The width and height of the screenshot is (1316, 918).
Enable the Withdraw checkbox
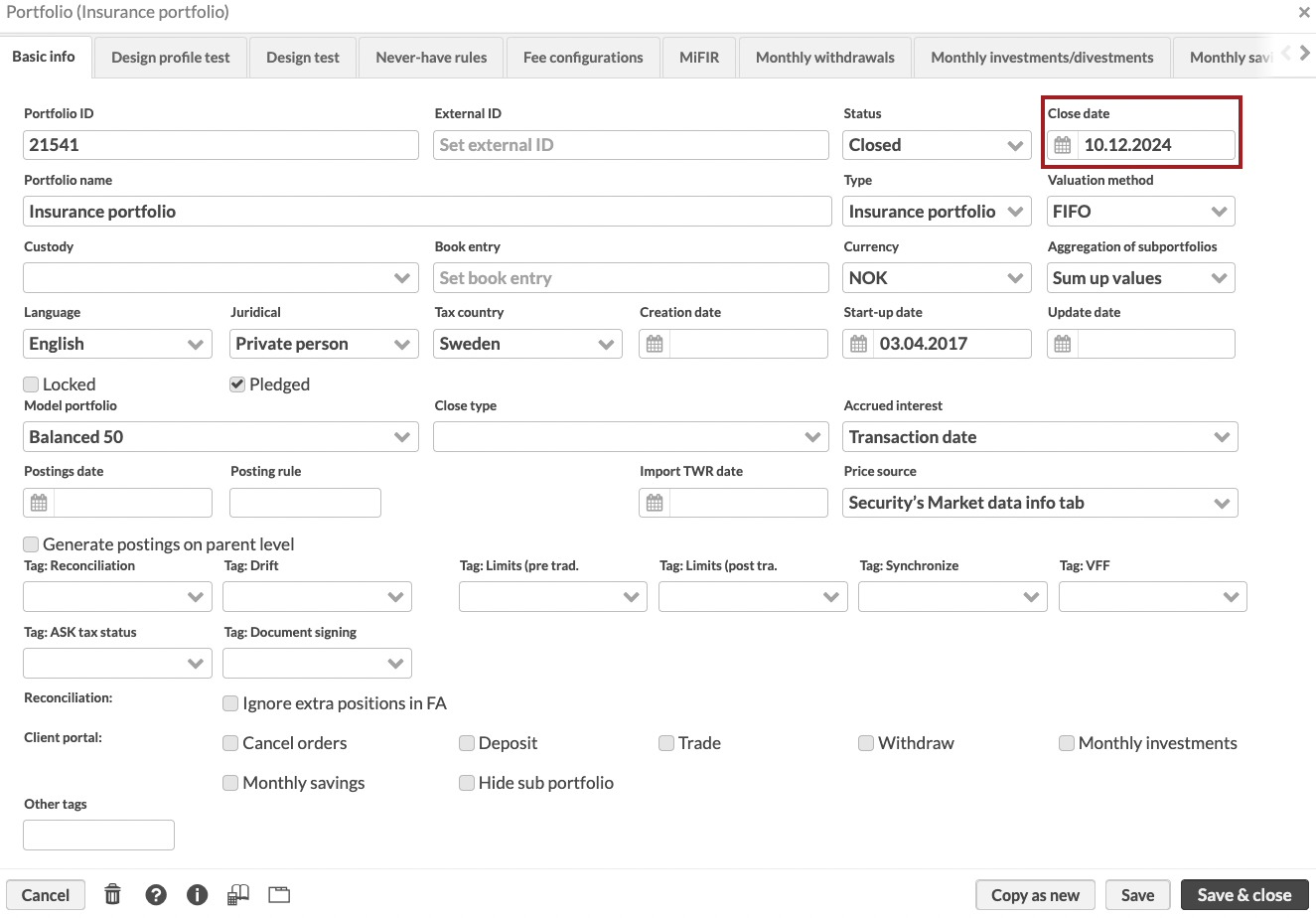pos(866,743)
